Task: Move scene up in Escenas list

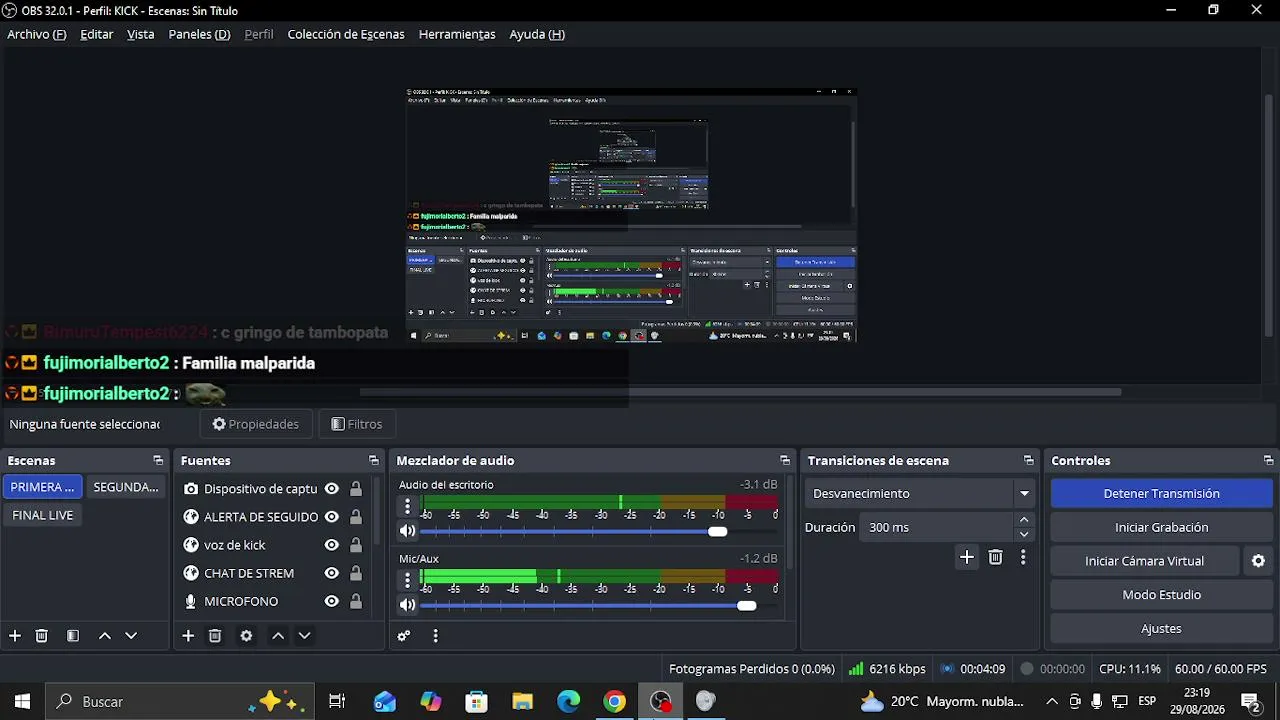Action: pyautogui.click(x=104, y=636)
